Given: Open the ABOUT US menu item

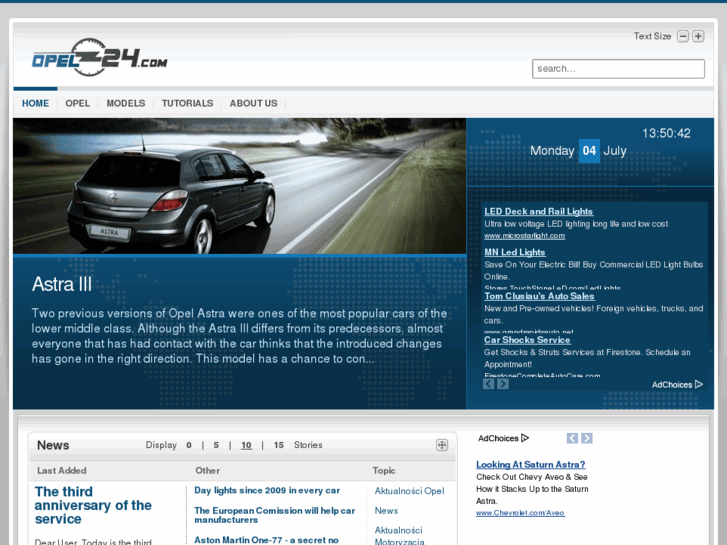Looking at the screenshot, I should 254,103.
